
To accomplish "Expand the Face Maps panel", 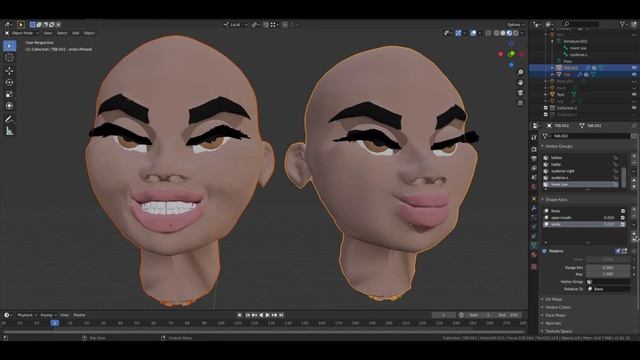I will (555, 315).
